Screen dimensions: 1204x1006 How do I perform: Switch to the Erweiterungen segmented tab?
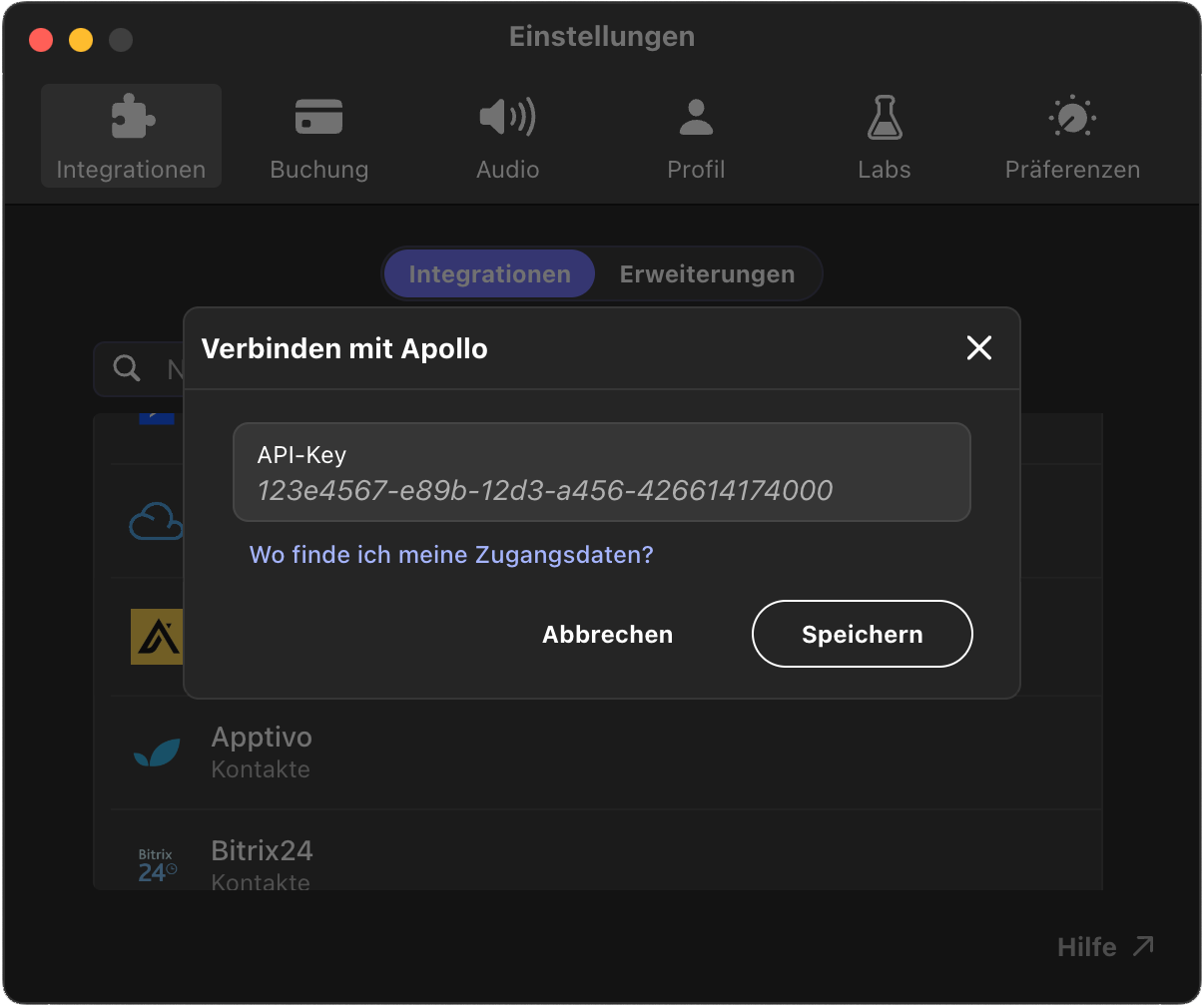coord(707,274)
